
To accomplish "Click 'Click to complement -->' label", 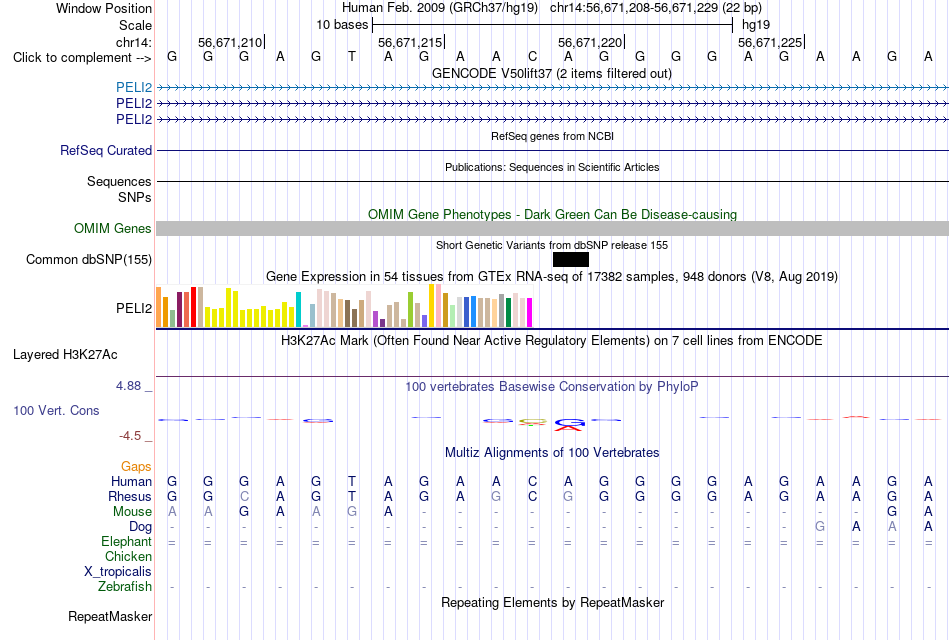I will pyautogui.click(x=82, y=58).
